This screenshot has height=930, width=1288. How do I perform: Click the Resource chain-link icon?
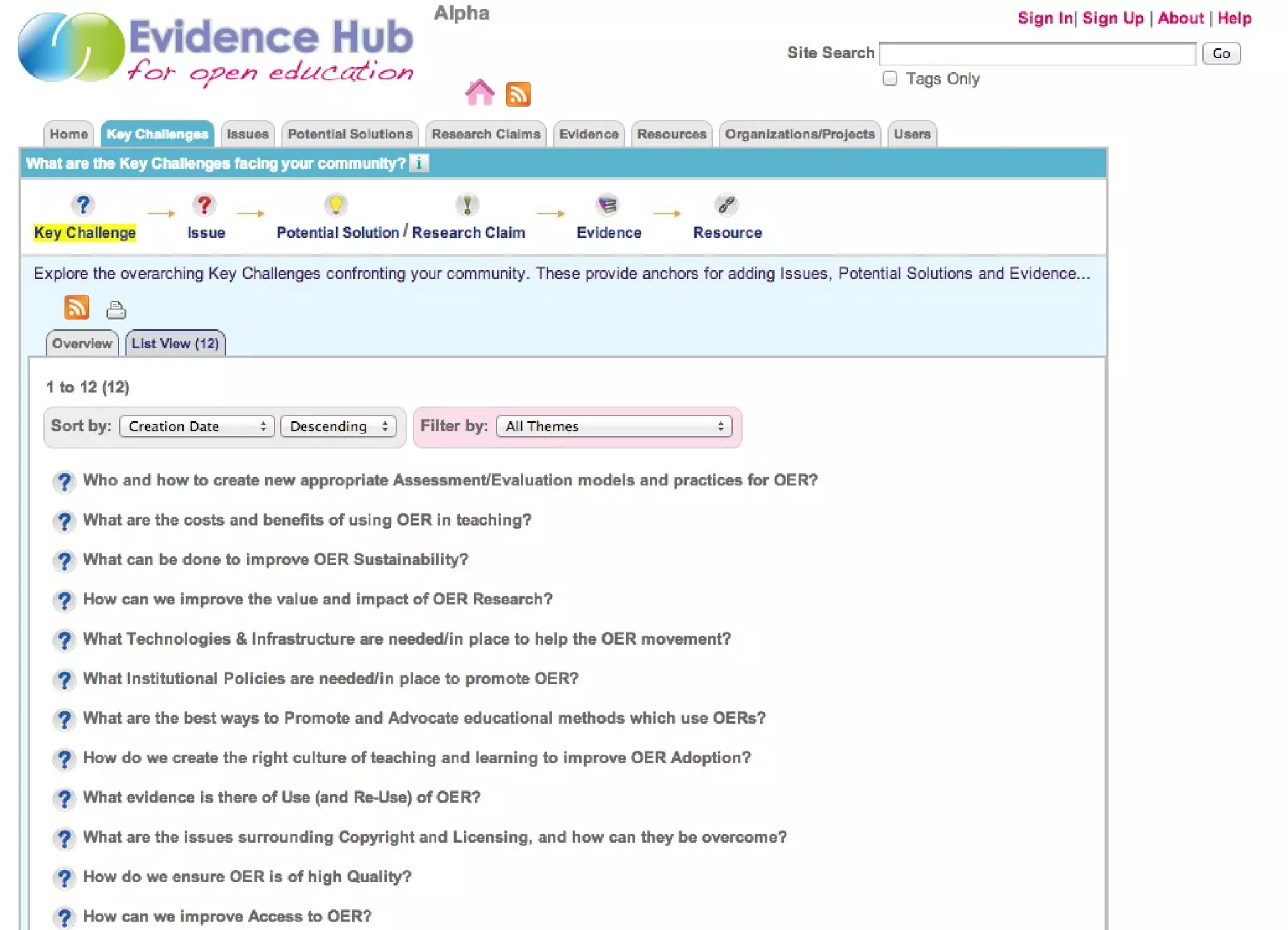pos(726,205)
